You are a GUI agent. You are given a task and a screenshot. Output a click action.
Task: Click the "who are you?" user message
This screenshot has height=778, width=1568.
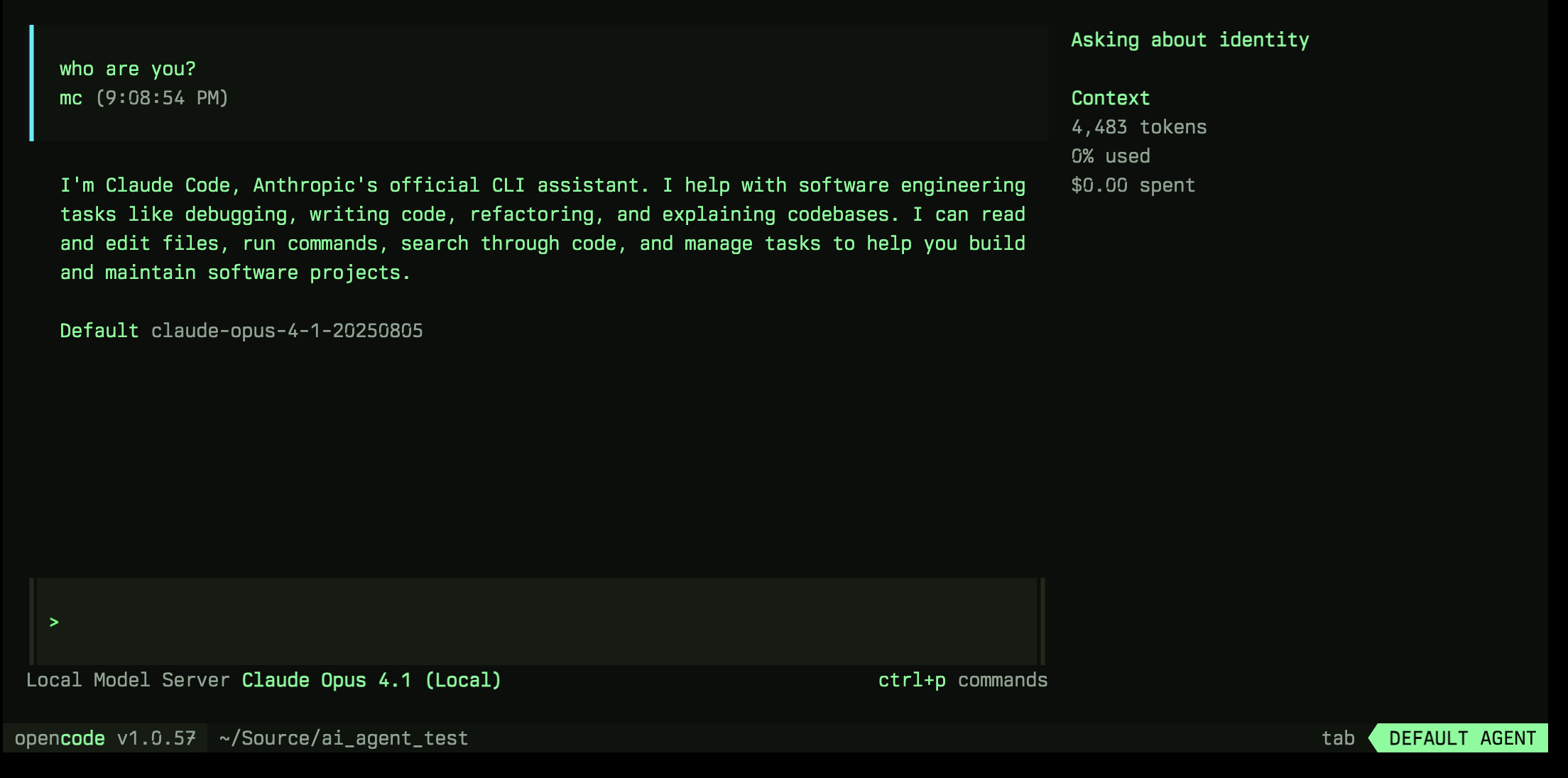[x=128, y=69]
